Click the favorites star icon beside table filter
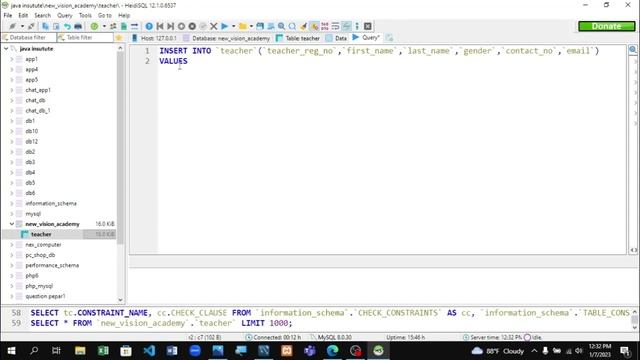This screenshot has width=640, height=360. [x=119, y=38]
